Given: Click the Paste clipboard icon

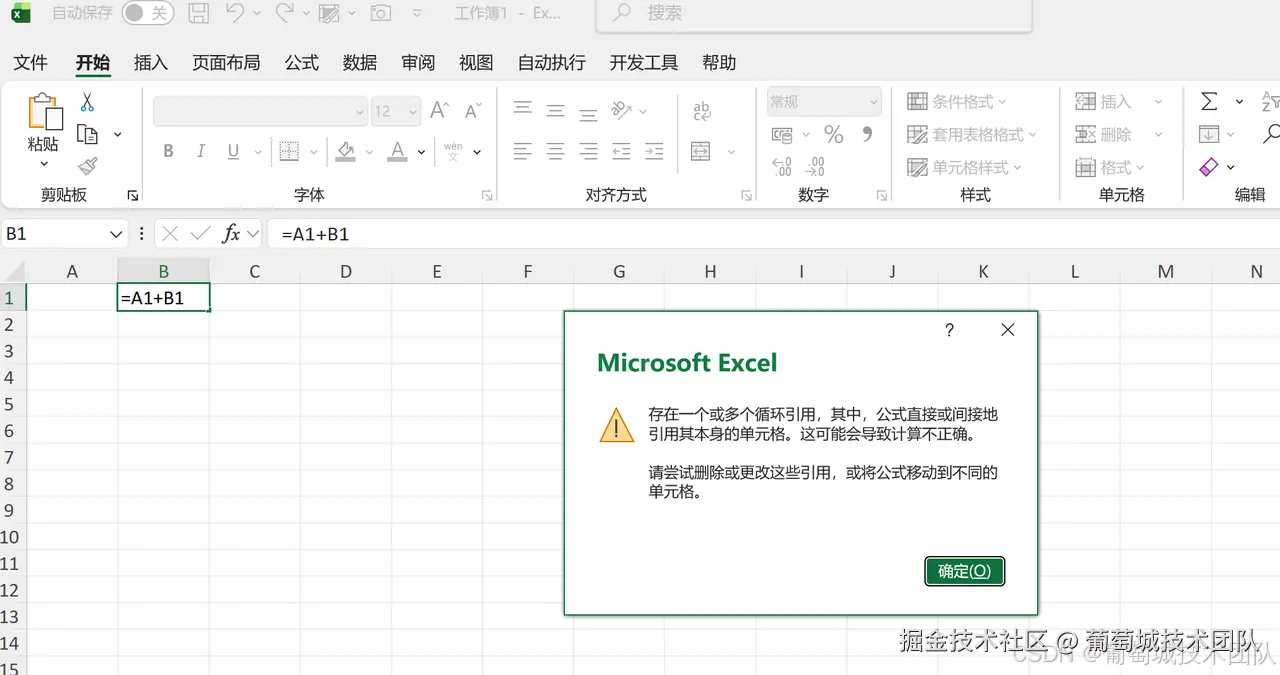Looking at the screenshot, I should point(44,112).
